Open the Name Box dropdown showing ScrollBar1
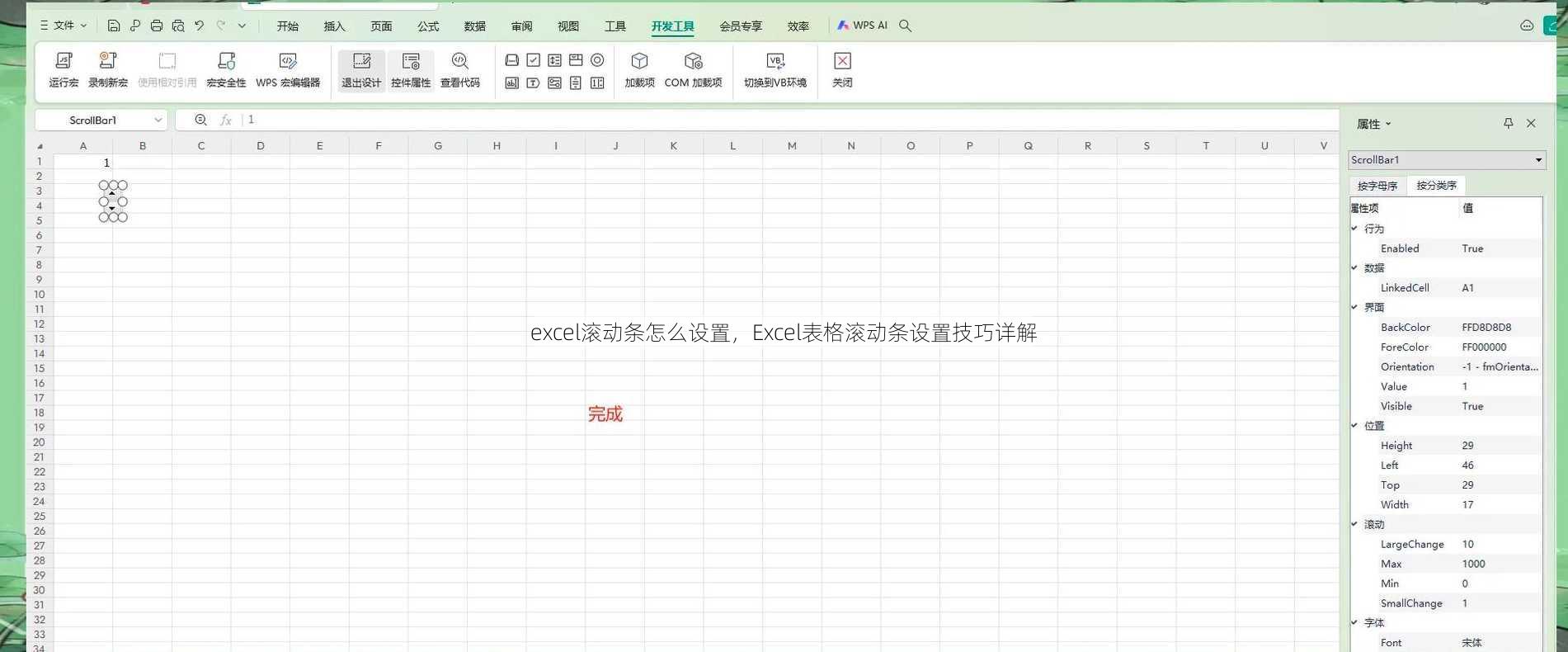 point(158,120)
